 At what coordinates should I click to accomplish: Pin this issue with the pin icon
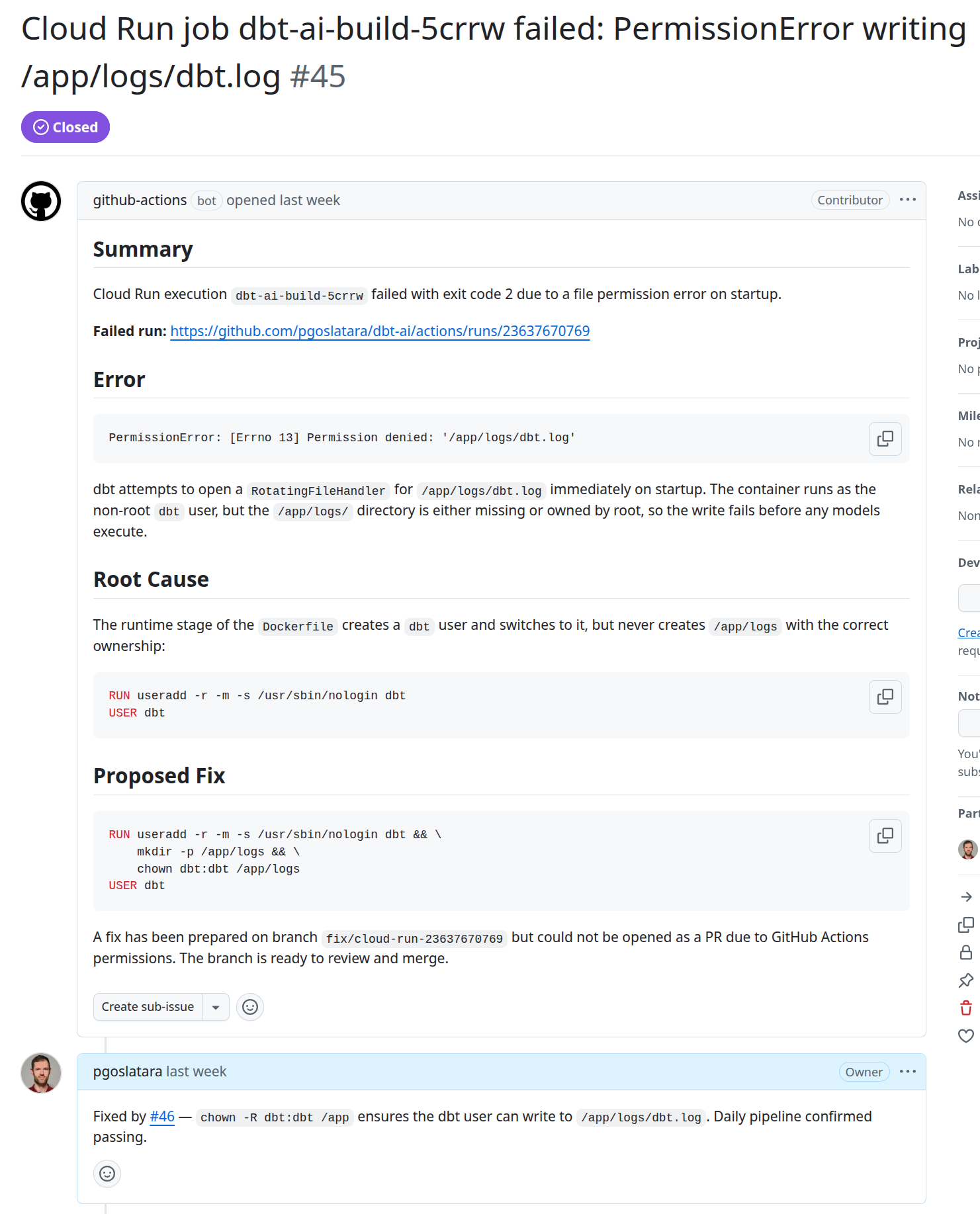click(x=966, y=980)
